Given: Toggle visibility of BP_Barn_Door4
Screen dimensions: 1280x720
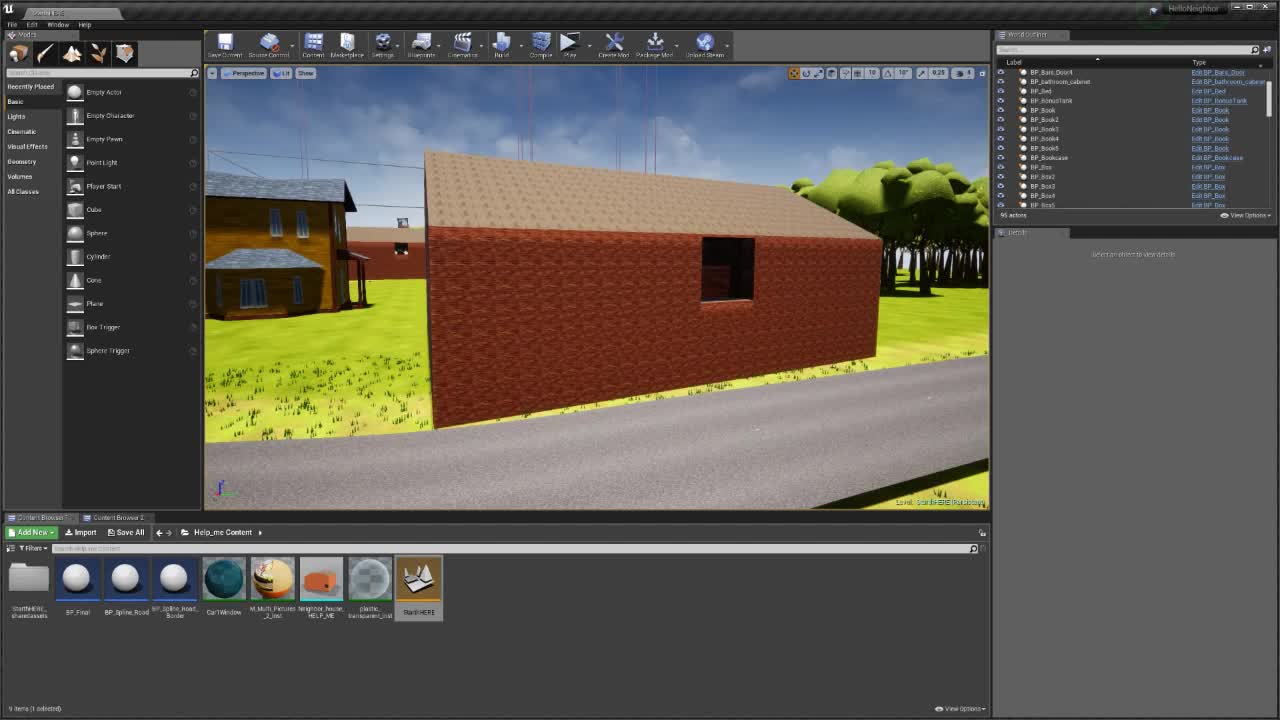Looking at the screenshot, I should click(x=1000, y=72).
